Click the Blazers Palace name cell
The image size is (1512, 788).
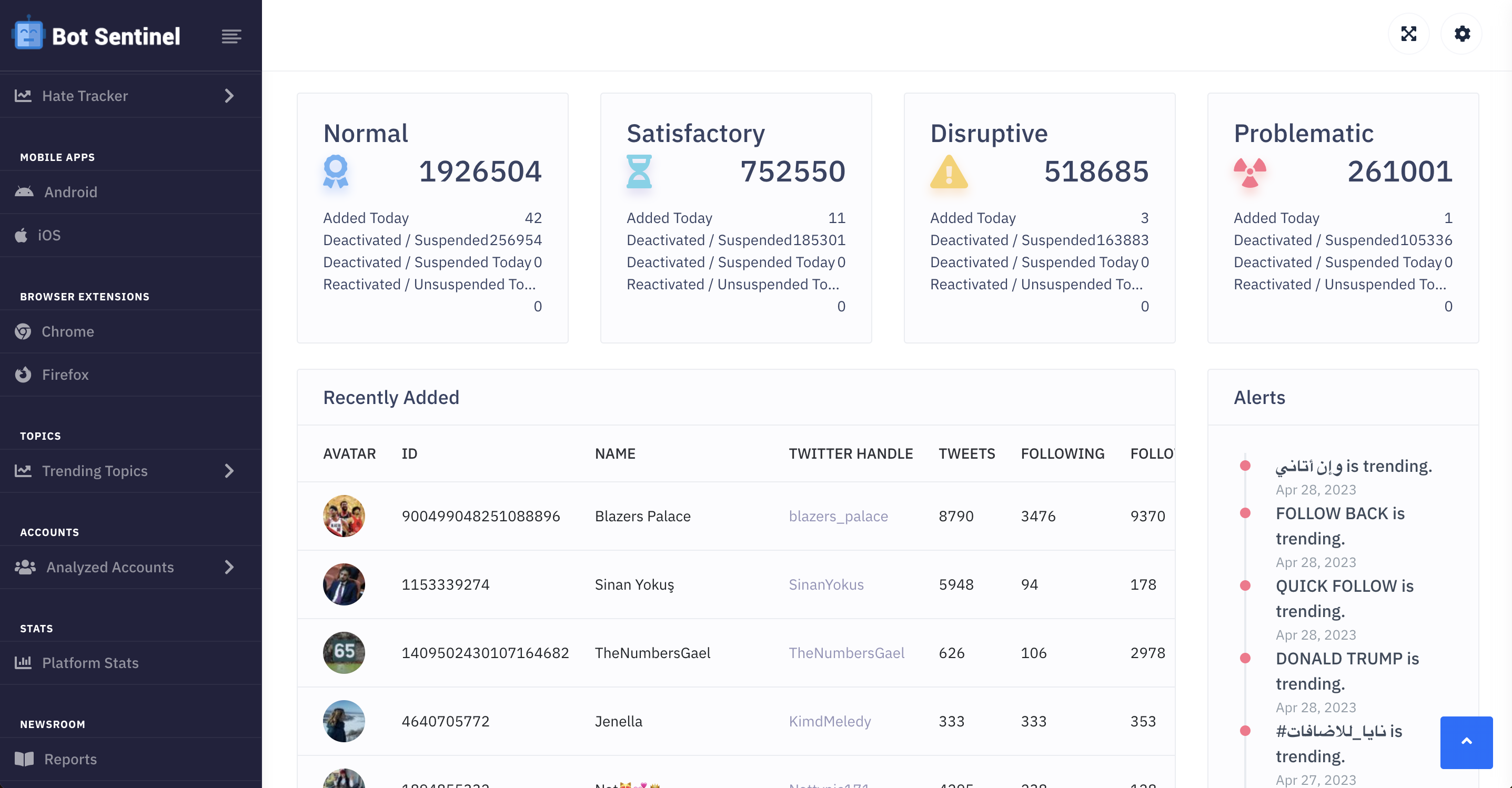pos(643,517)
